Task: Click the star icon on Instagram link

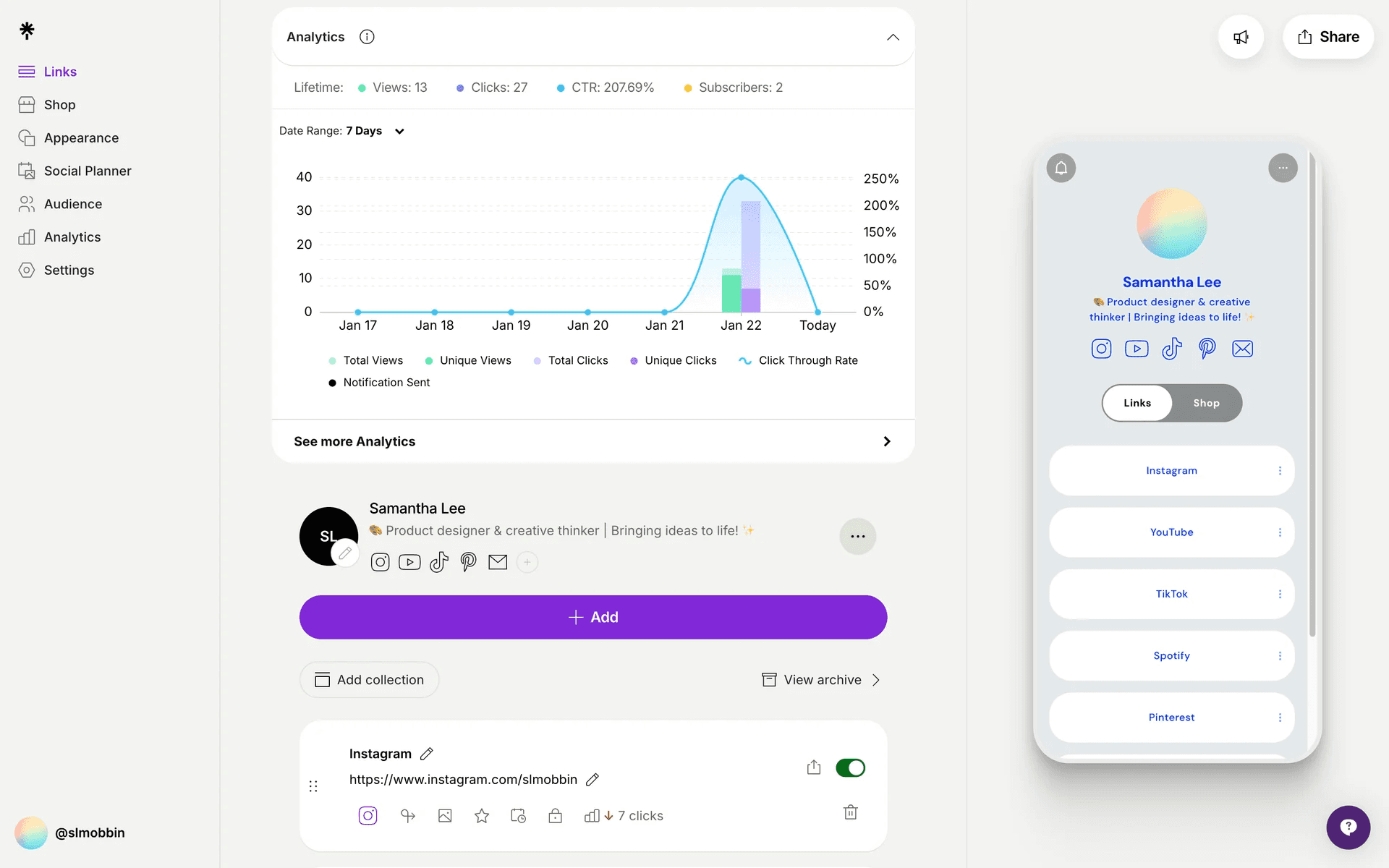Action: click(x=482, y=816)
